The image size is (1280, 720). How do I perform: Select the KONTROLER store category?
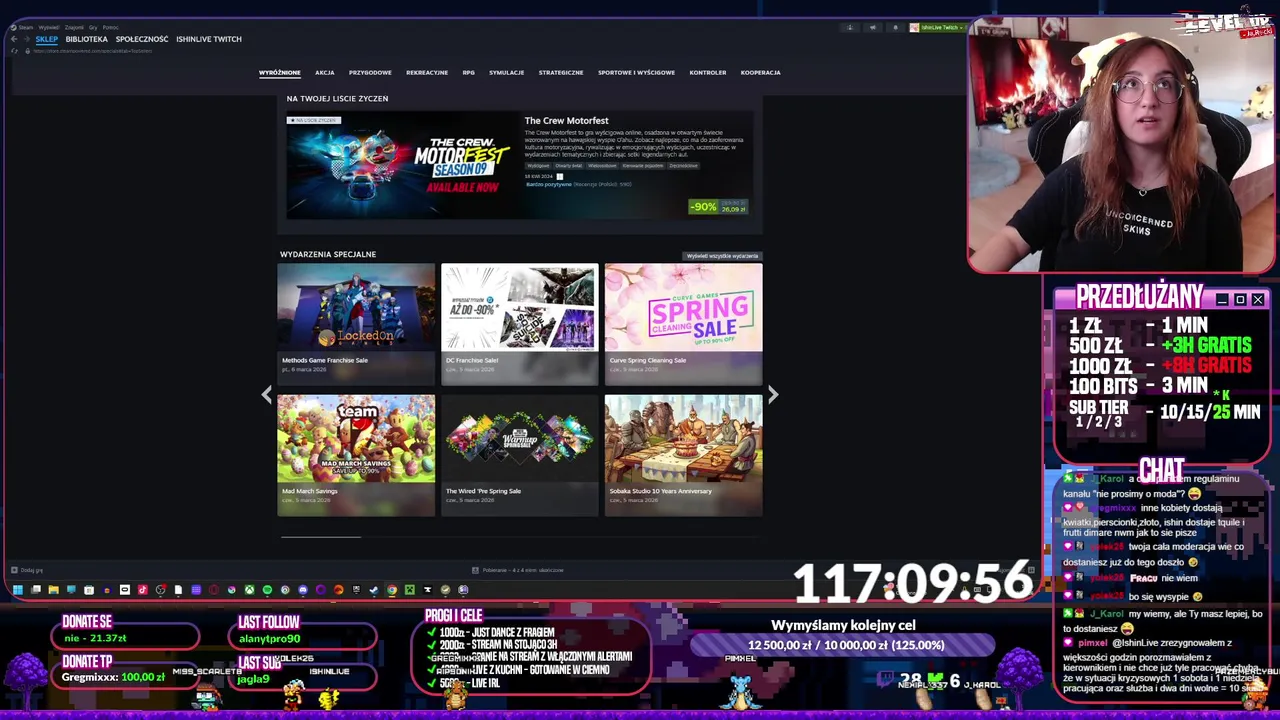click(708, 72)
